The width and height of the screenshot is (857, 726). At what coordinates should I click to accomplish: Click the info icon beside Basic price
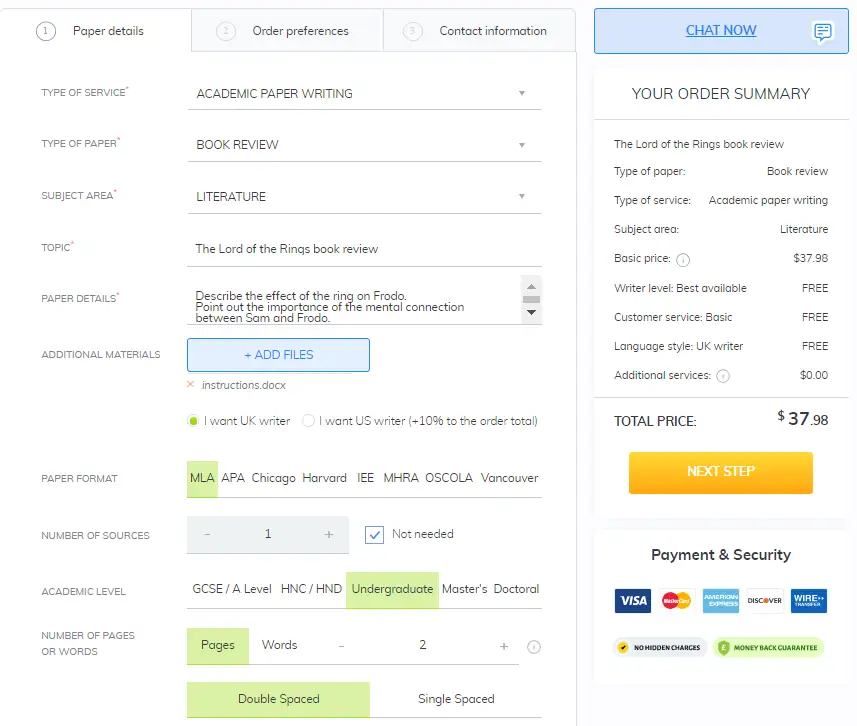pos(682,259)
